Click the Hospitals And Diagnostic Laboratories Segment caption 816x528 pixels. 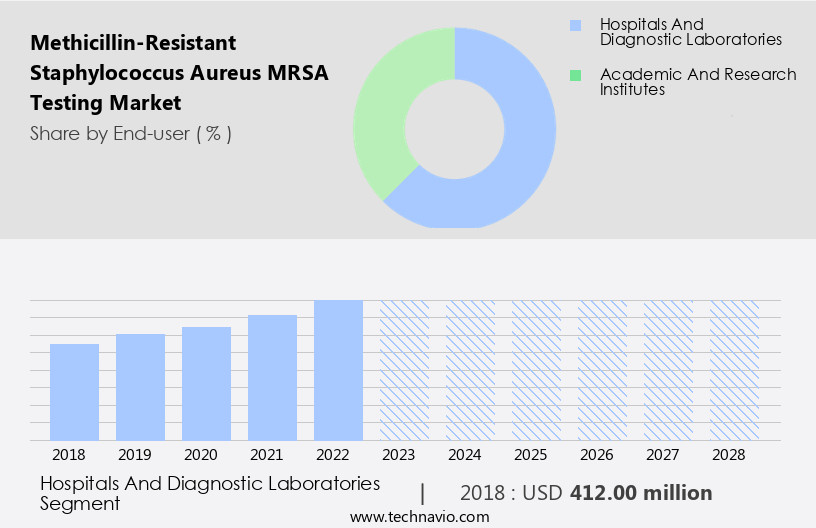pos(210,493)
